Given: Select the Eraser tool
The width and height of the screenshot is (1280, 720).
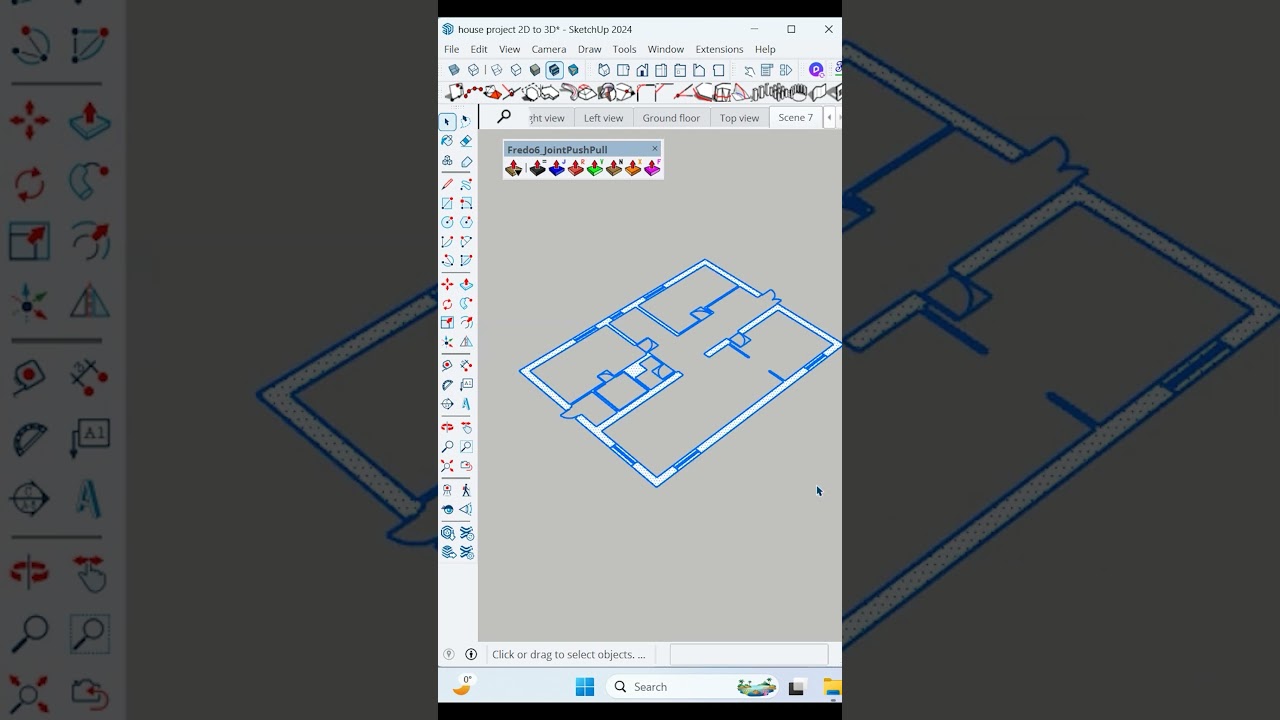Looking at the screenshot, I should pyautogui.click(x=466, y=141).
